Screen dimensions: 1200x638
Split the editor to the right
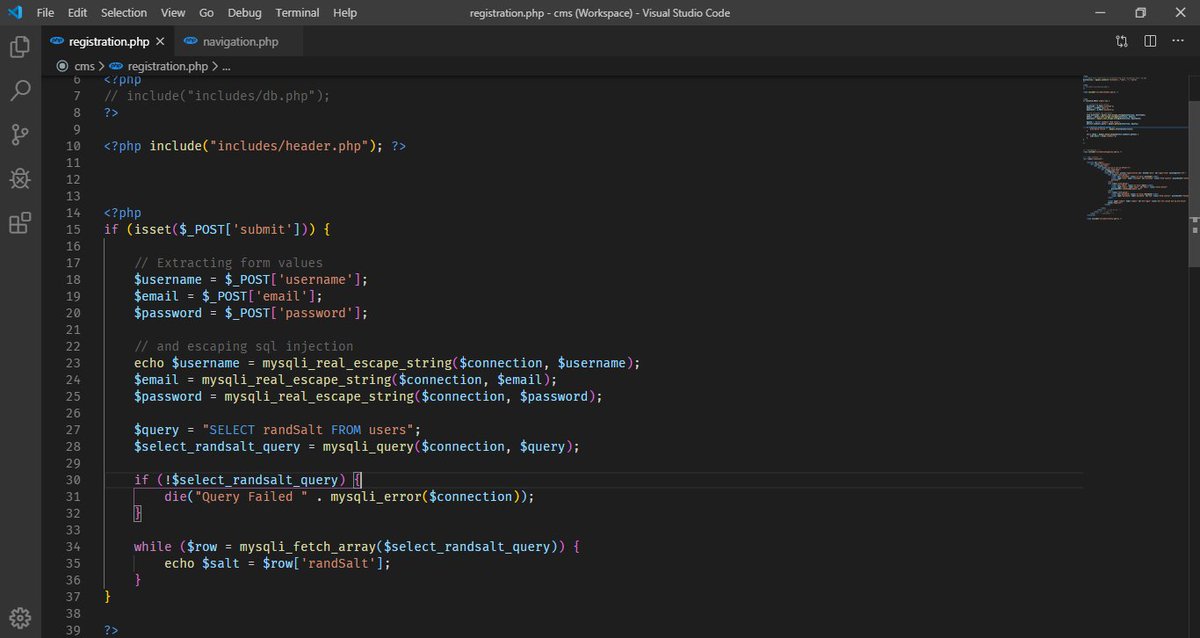point(1150,41)
